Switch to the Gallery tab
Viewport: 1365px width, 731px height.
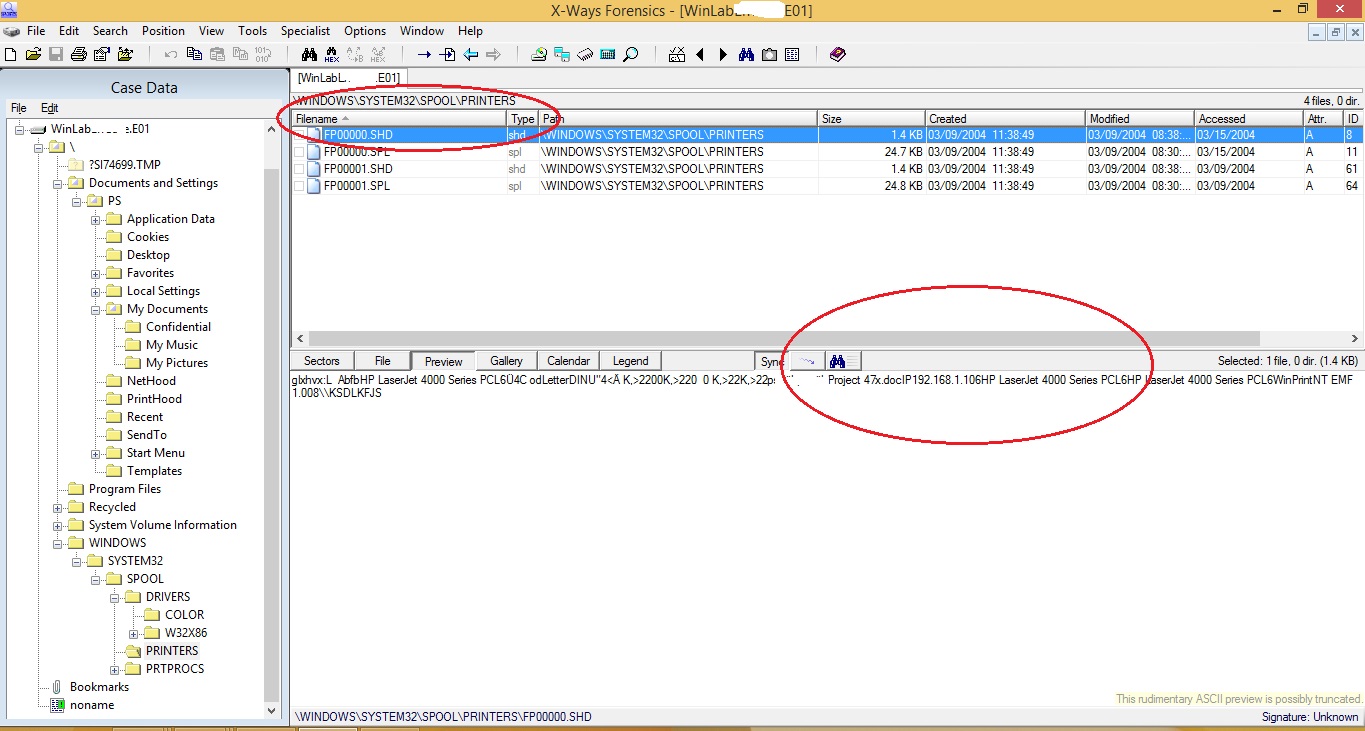pyautogui.click(x=506, y=361)
